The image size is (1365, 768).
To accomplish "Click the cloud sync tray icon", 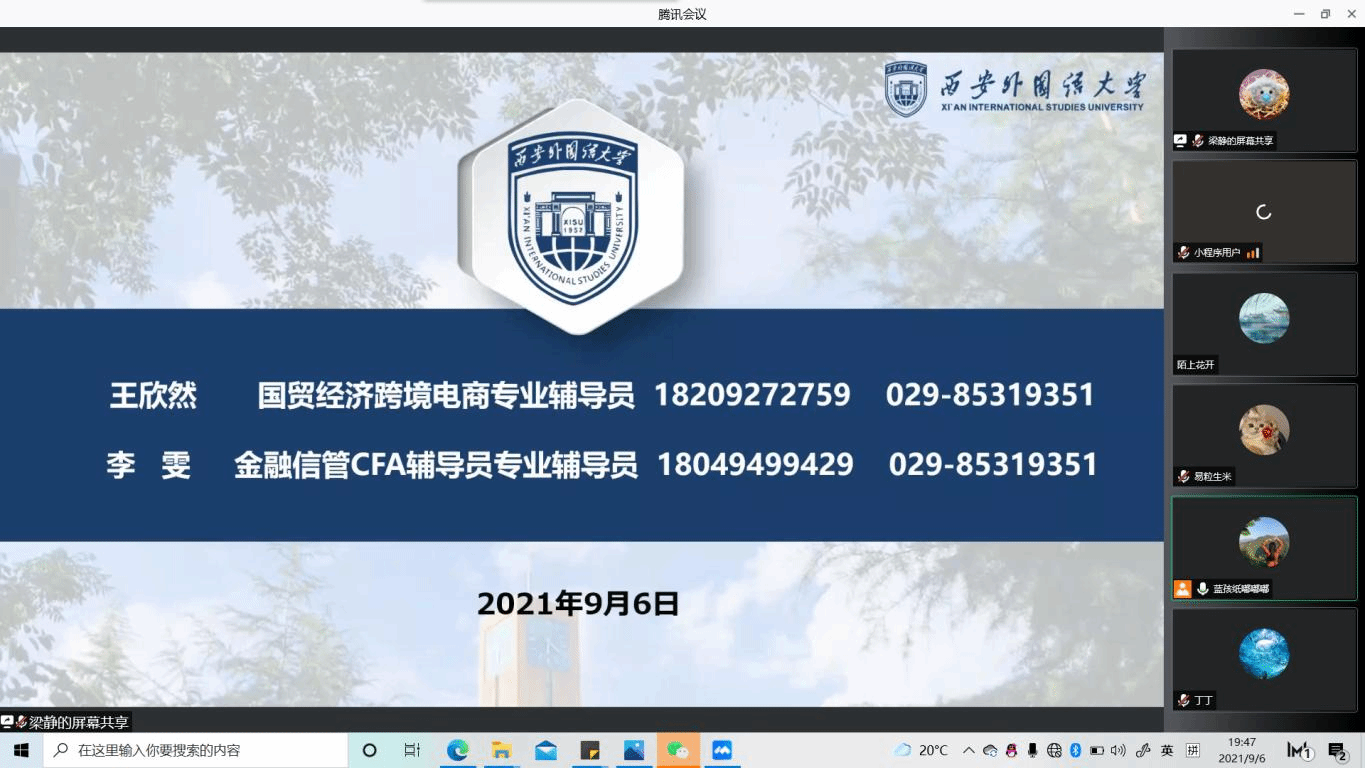I will click(990, 750).
